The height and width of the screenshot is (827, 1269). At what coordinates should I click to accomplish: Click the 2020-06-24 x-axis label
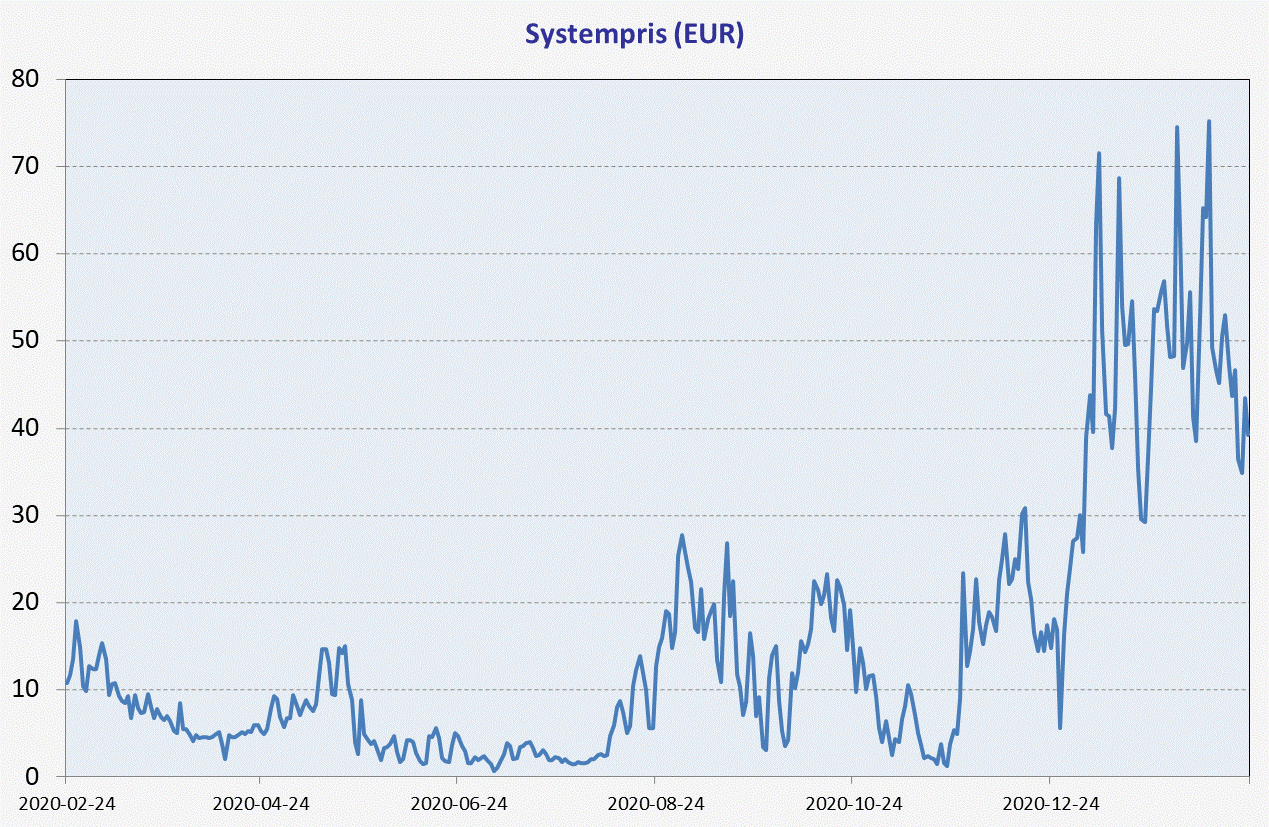coord(458,802)
